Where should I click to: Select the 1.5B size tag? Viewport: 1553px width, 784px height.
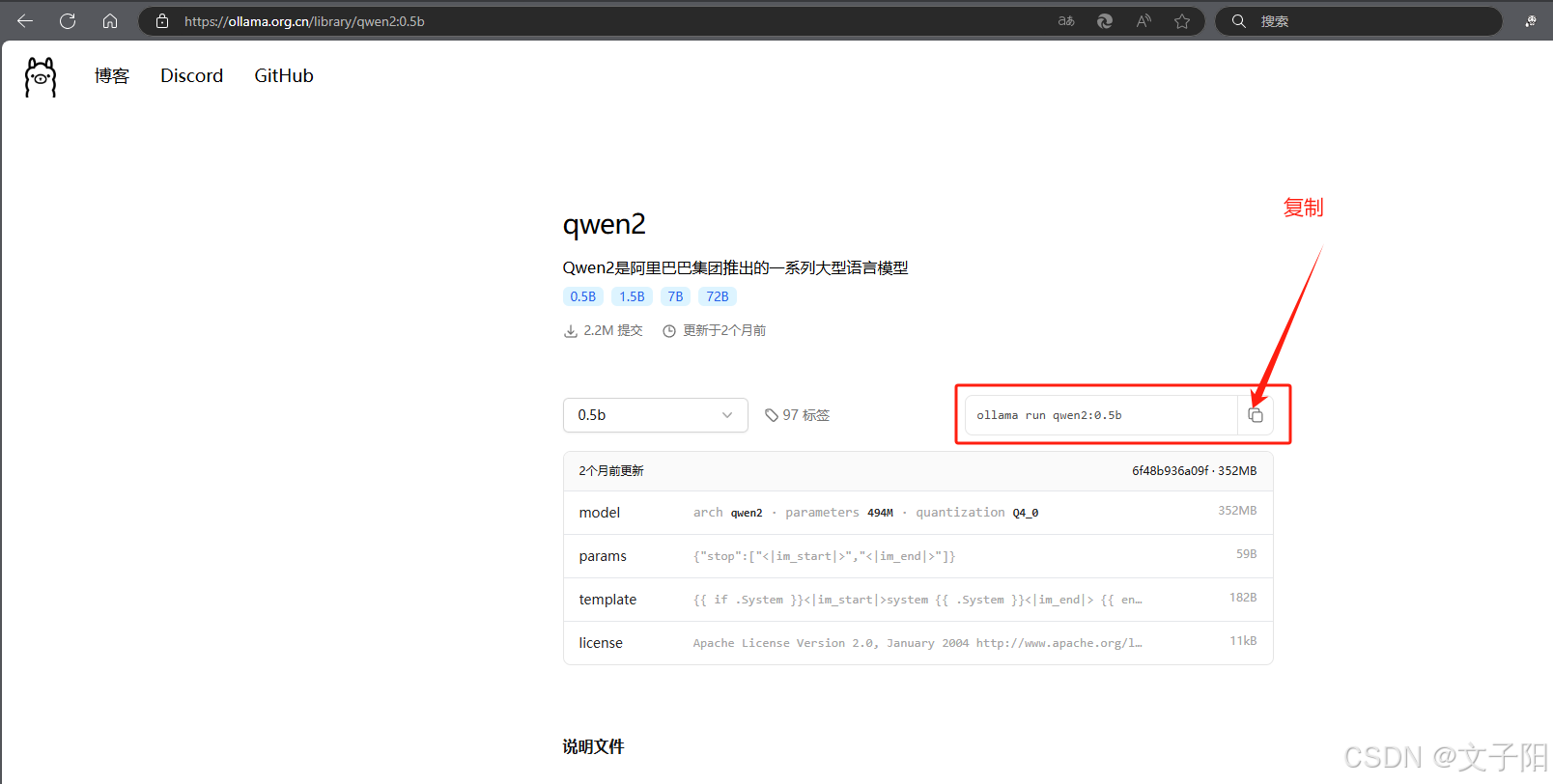(632, 296)
